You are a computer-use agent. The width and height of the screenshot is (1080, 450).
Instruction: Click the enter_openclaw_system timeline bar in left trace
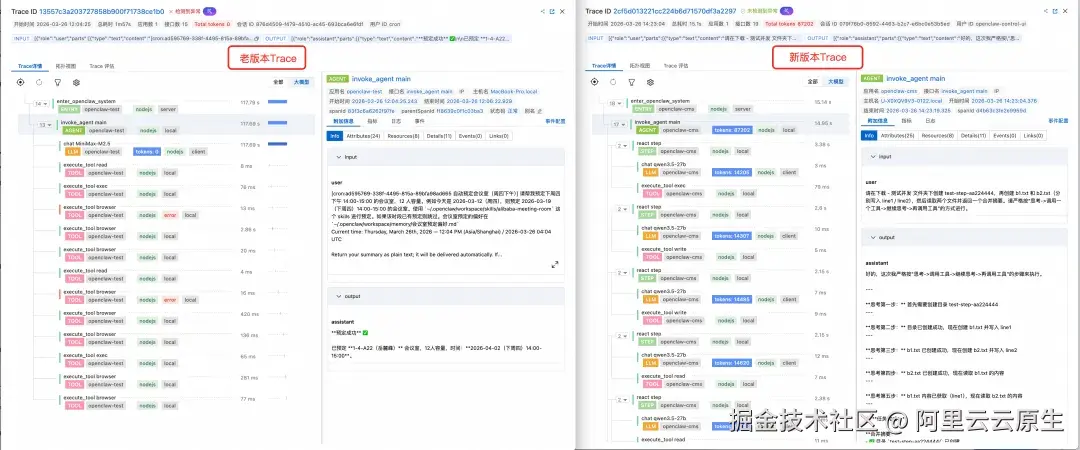tap(278, 103)
